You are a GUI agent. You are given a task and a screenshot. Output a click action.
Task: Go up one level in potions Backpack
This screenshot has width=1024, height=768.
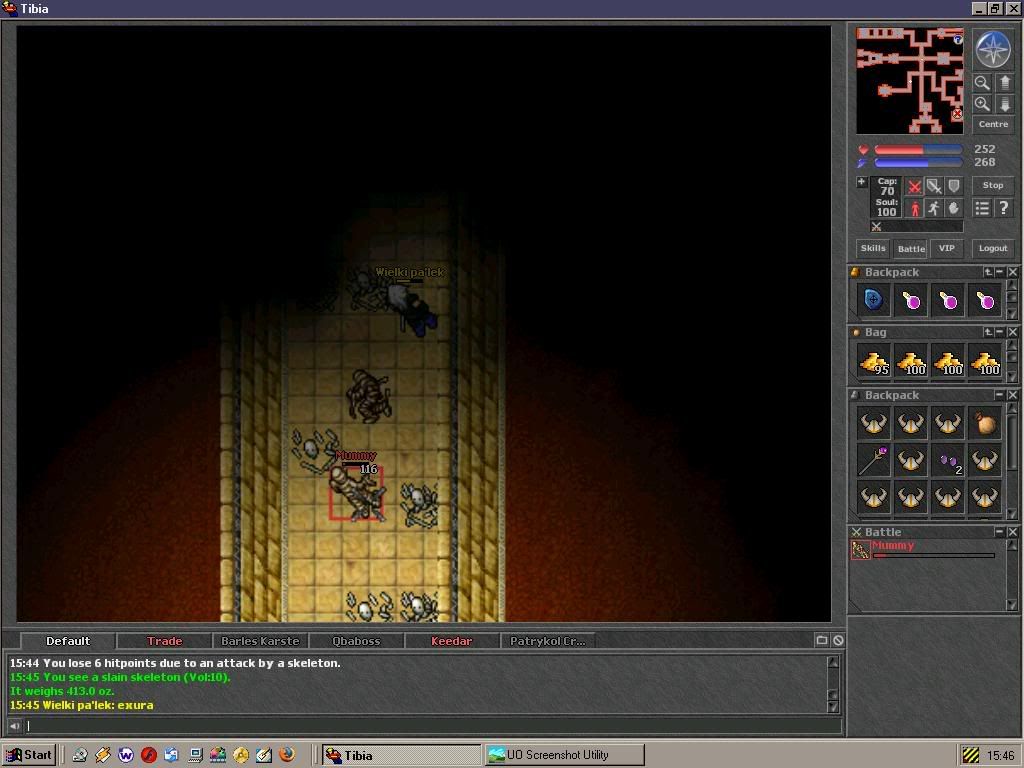coord(988,272)
